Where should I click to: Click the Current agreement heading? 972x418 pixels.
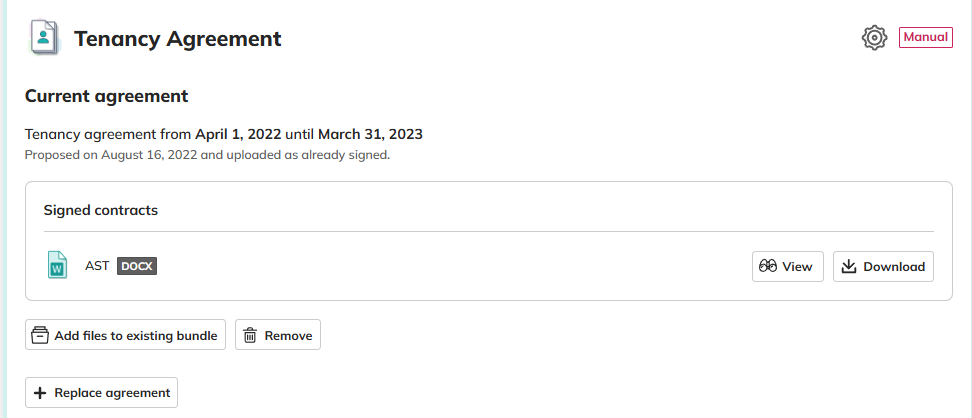tap(106, 96)
